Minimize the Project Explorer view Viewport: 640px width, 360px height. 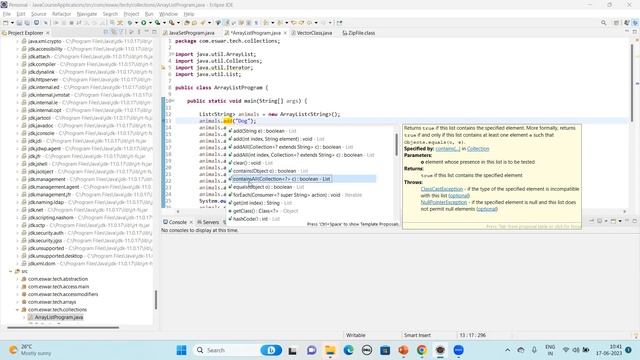[147, 32]
